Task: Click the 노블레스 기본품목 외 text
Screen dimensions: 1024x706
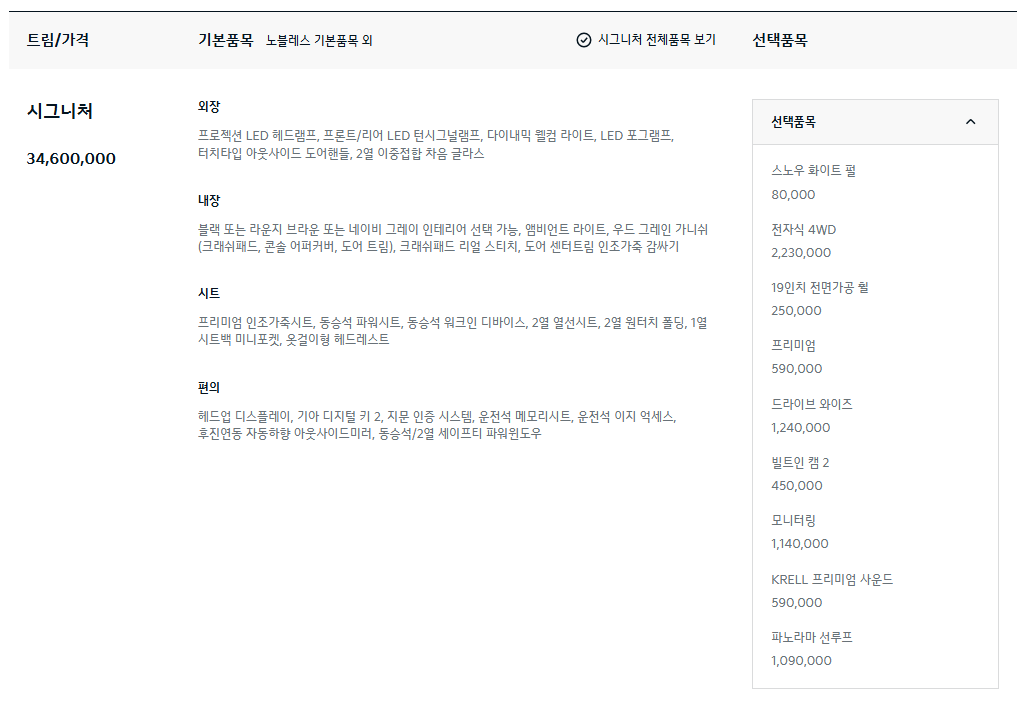Action: pos(316,40)
